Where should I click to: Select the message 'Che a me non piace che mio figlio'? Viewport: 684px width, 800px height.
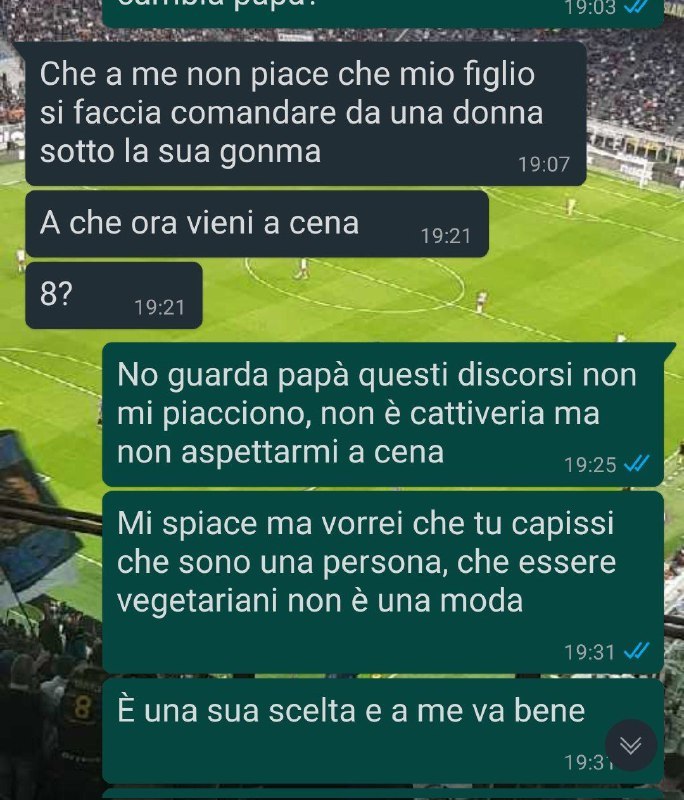tap(306, 114)
